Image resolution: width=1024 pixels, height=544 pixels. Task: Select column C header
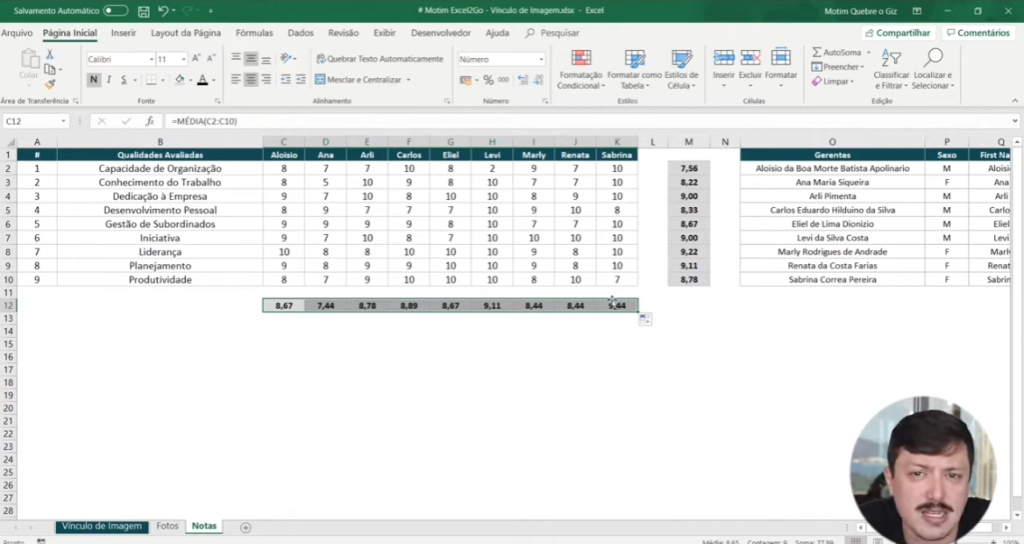click(x=283, y=142)
